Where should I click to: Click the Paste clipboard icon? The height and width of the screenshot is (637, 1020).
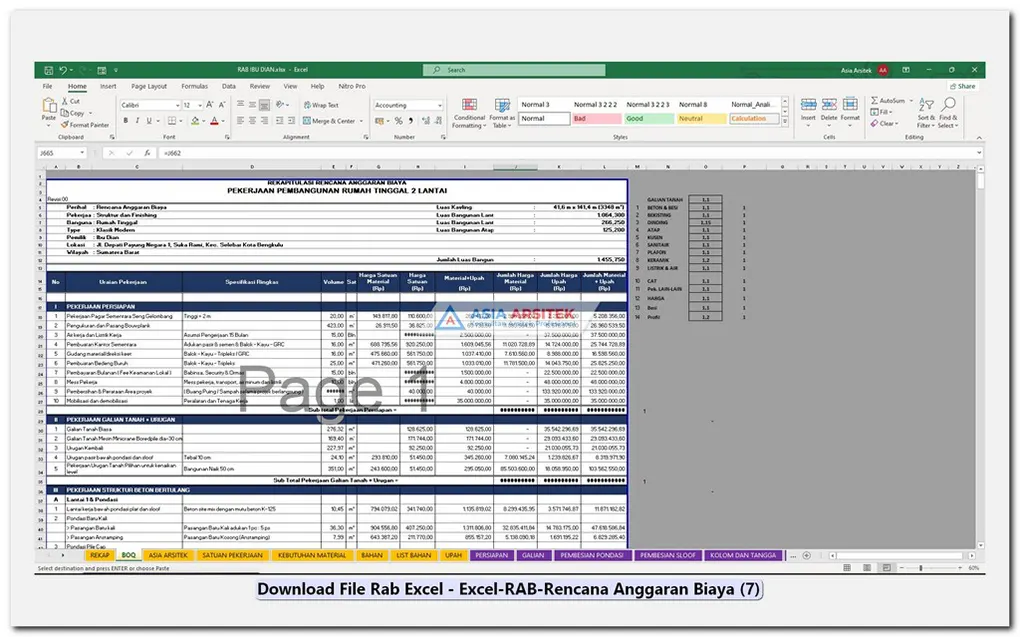click(x=49, y=105)
